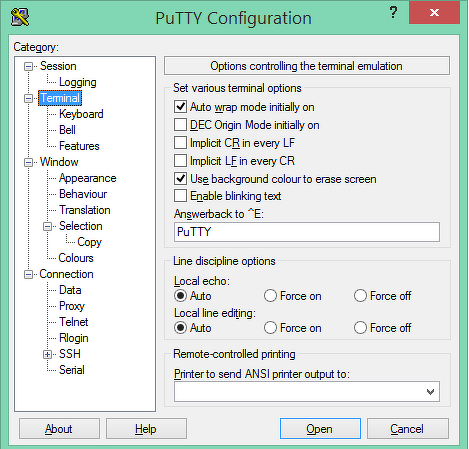Viewport: 469px width, 449px height.
Task: Collapse the Session tree node
Action: 29,66
